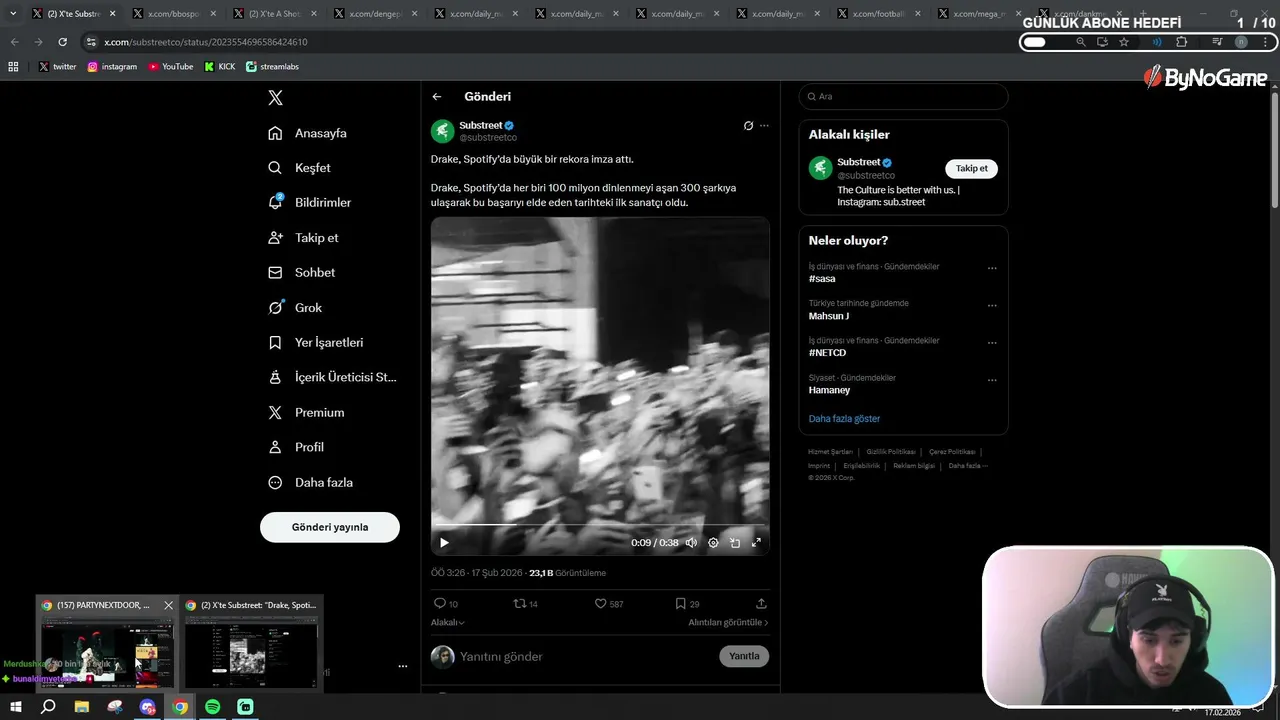
Task: Open Chrome apps grid icon
Action: pos(13,67)
